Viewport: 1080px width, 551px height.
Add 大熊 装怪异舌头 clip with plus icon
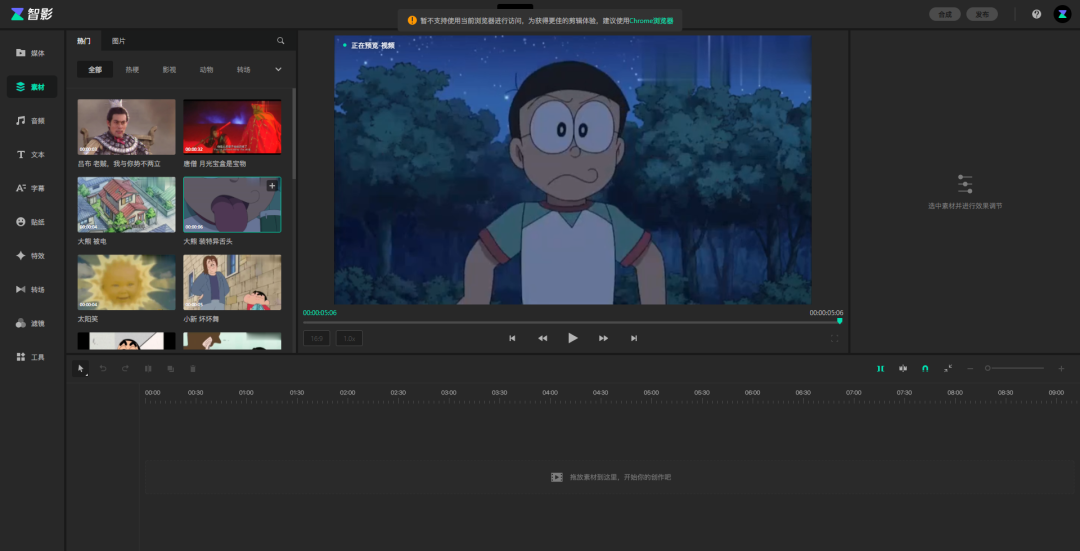click(272, 185)
